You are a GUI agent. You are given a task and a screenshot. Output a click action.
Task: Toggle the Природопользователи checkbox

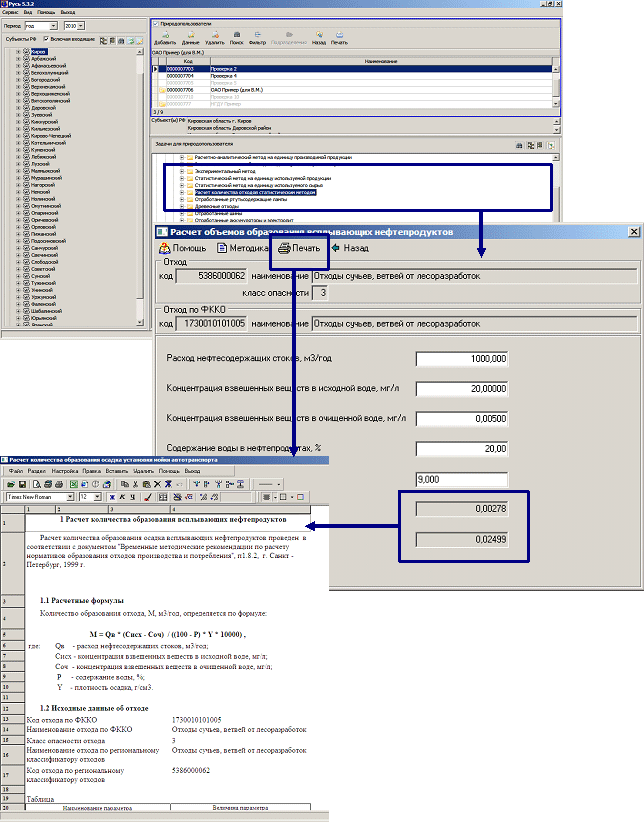155,22
